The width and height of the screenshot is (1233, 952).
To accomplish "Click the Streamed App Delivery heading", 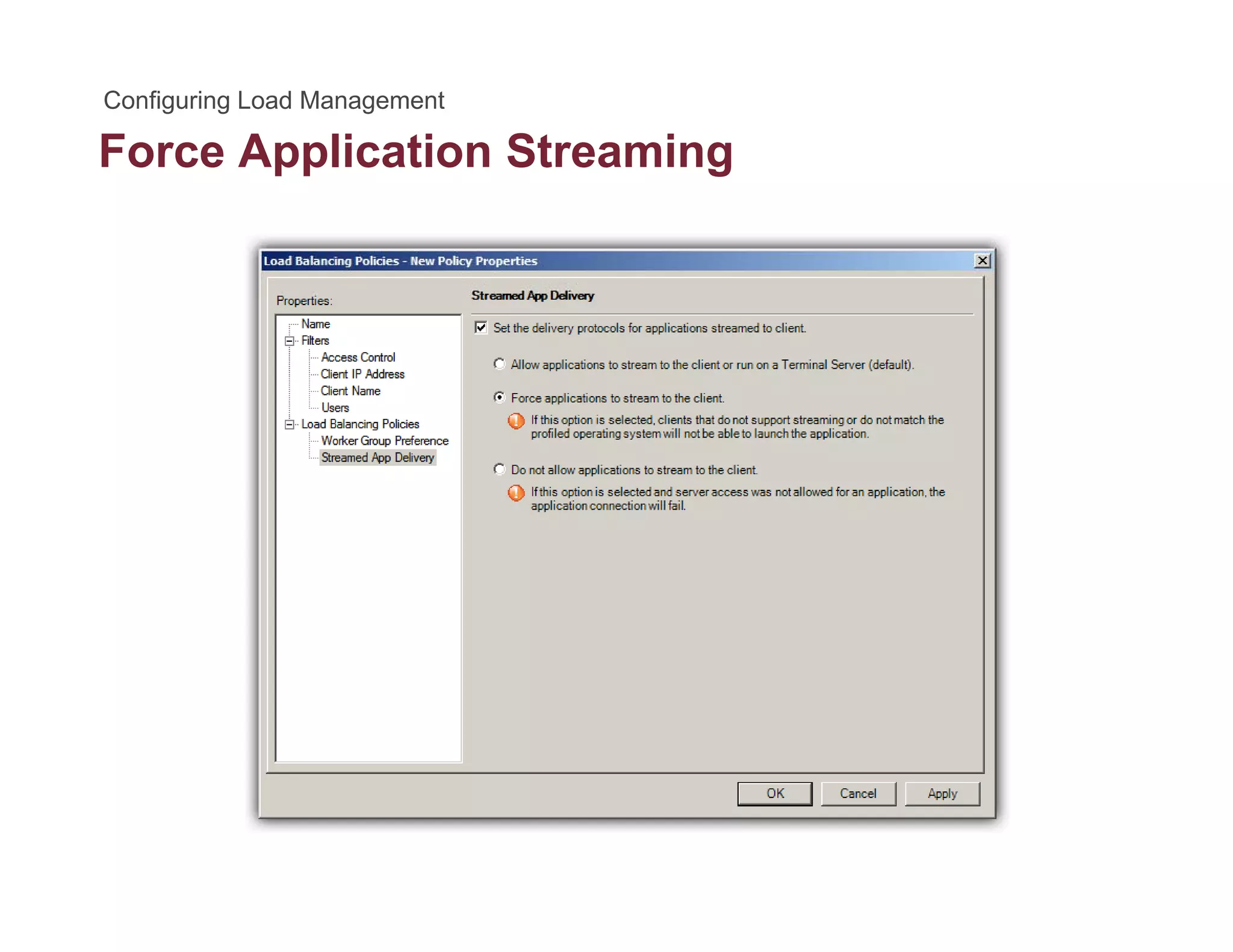I will click(532, 295).
